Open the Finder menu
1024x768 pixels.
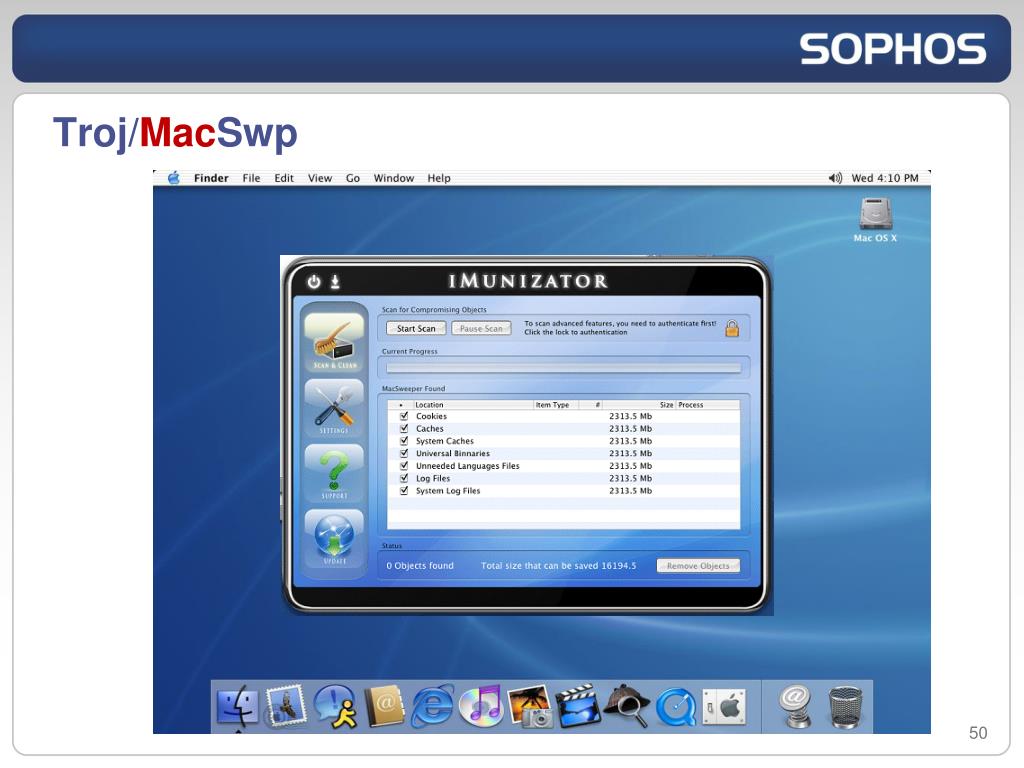tap(211, 178)
